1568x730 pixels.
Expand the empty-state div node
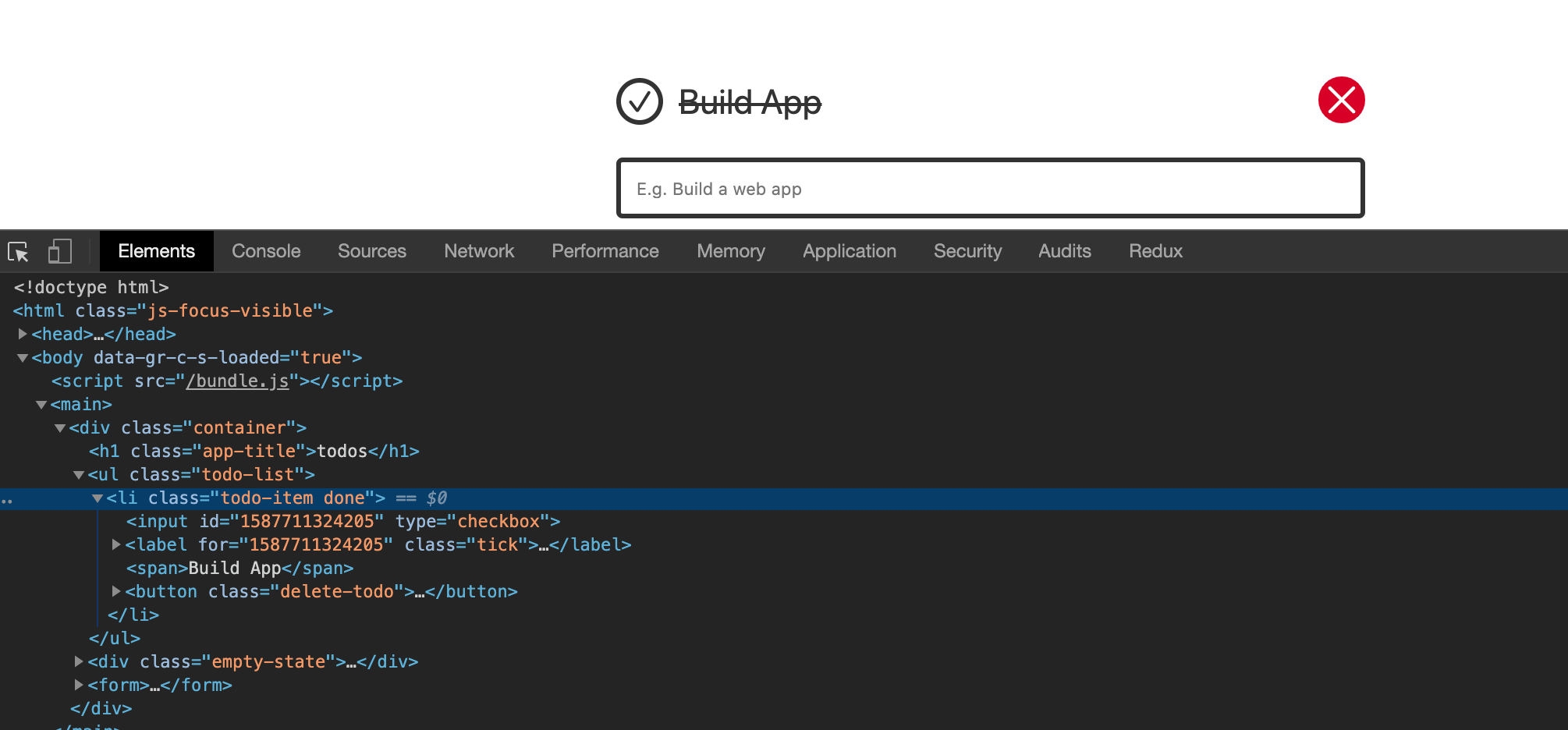[x=78, y=661]
